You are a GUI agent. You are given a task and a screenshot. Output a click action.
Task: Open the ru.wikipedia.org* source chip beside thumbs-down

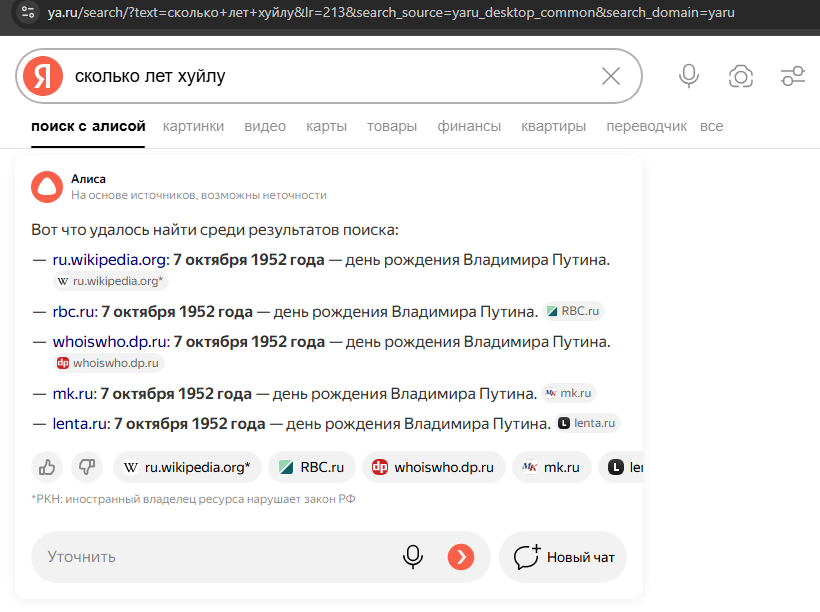pyautogui.click(x=187, y=467)
